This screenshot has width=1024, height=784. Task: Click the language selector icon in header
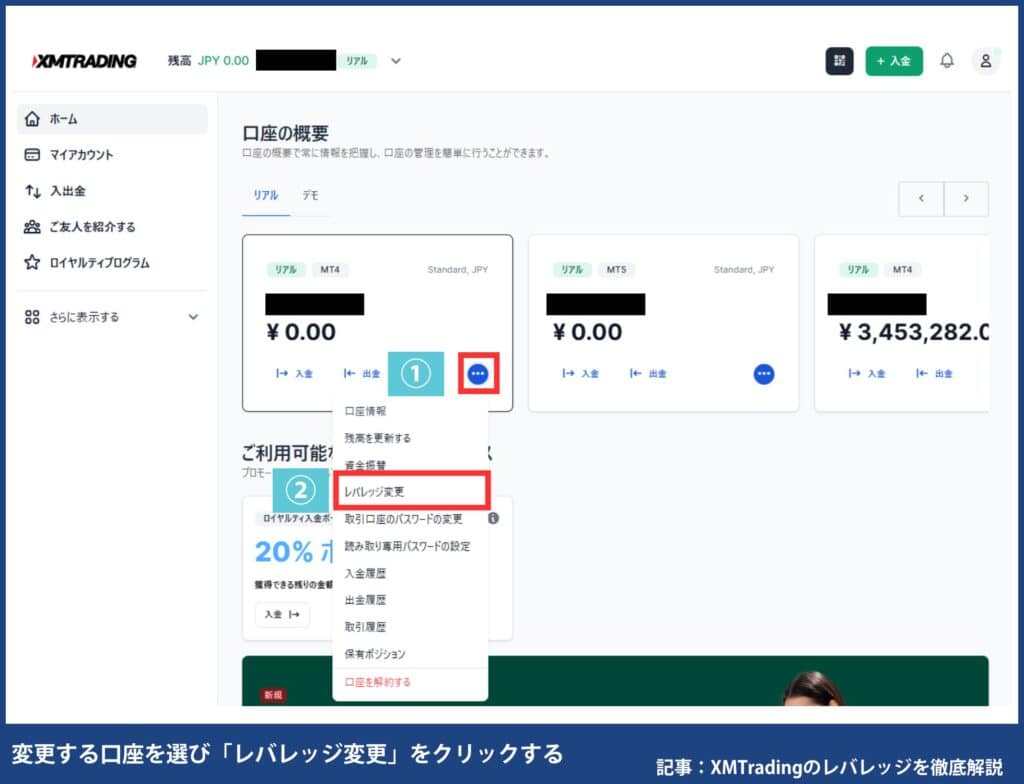(x=839, y=60)
